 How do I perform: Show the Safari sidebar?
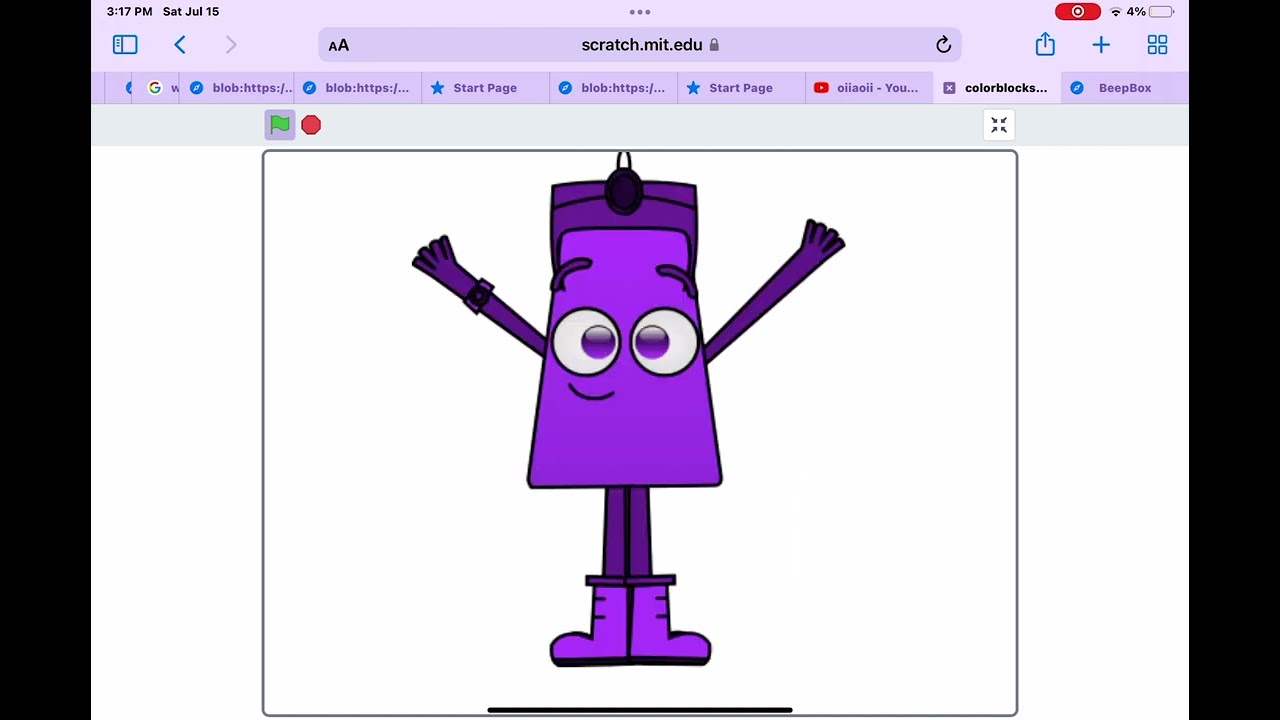pos(125,45)
